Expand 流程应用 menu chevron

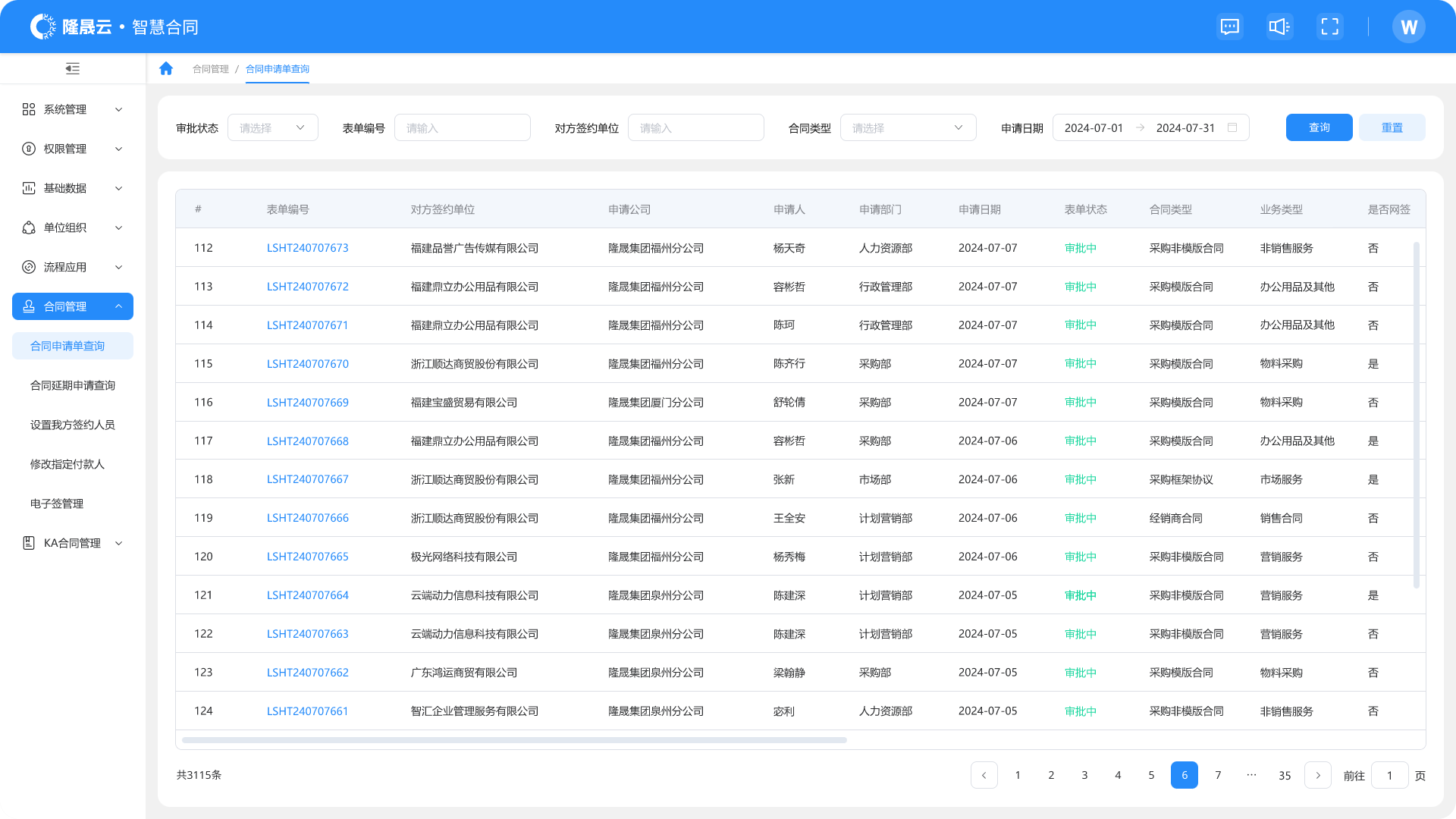[x=118, y=267]
